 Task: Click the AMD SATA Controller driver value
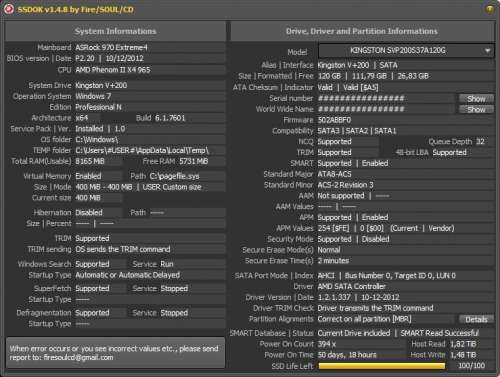tap(352, 286)
